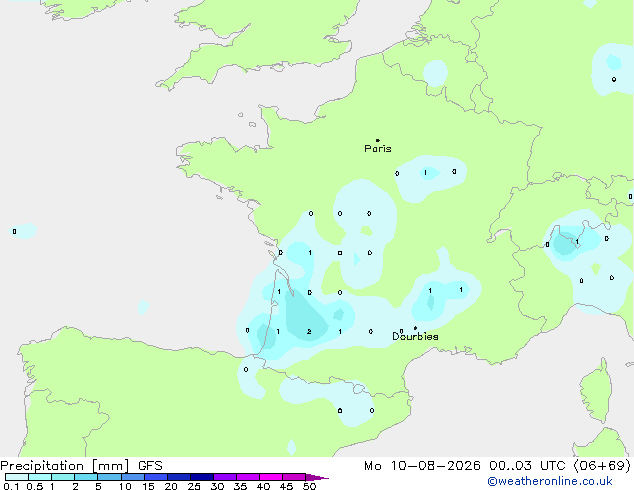The height and width of the screenshot is (490, 634).
Task: Click the 25–30 mm dark blue swatch
Action: click(201, 477)
